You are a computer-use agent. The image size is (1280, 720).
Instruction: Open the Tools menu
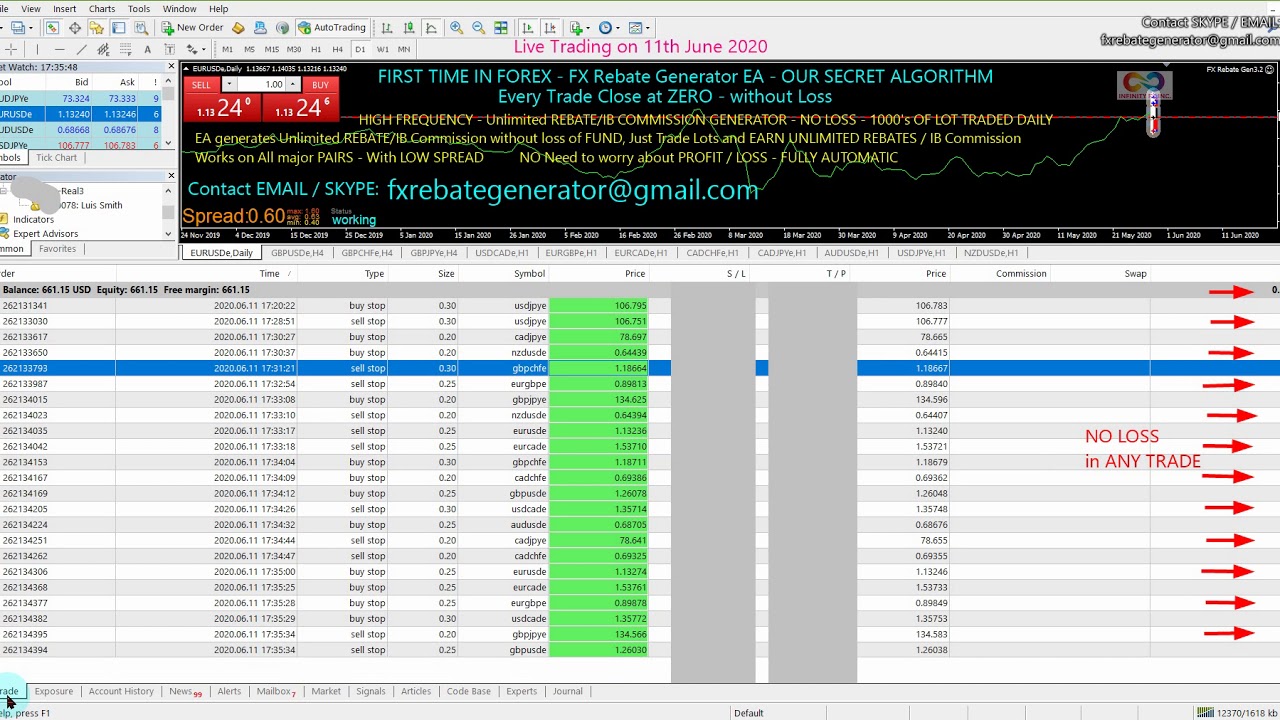click(138, 9)
